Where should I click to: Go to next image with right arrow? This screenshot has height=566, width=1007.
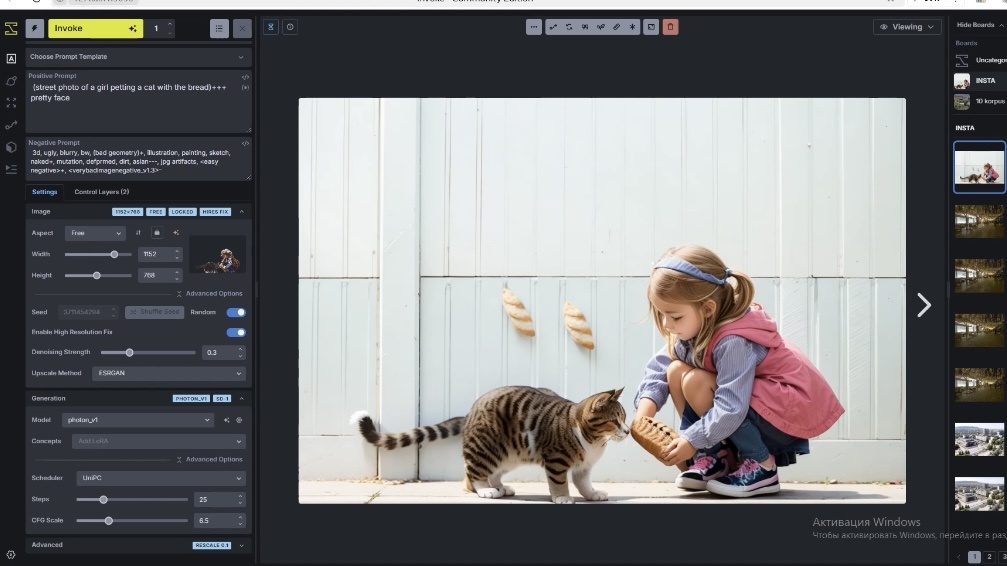pos(924,305)
